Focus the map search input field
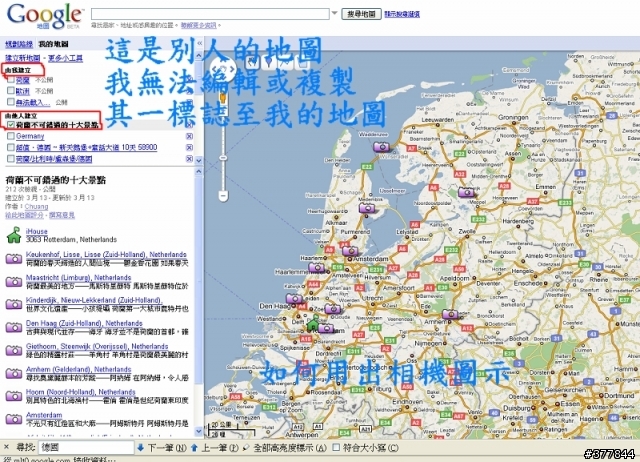 click(210, 14)
